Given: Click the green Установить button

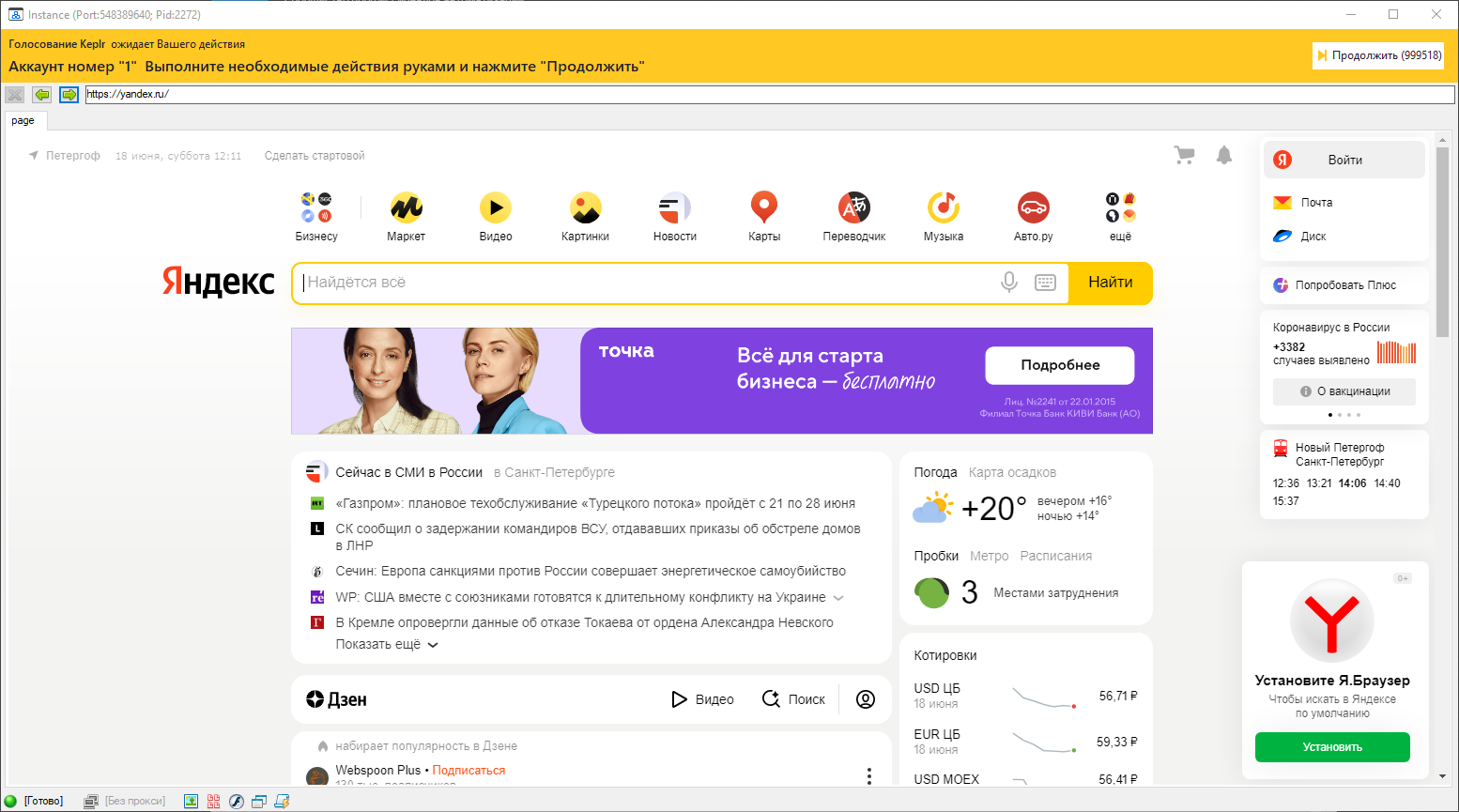Looking at the screenshot, I should click(1332, 747).
